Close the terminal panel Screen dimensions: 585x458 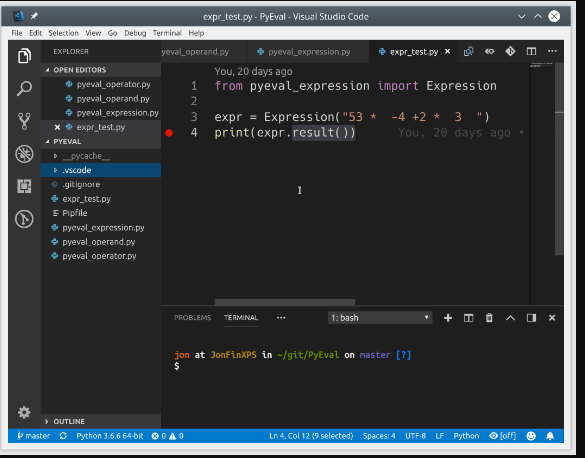coord(552,318)
